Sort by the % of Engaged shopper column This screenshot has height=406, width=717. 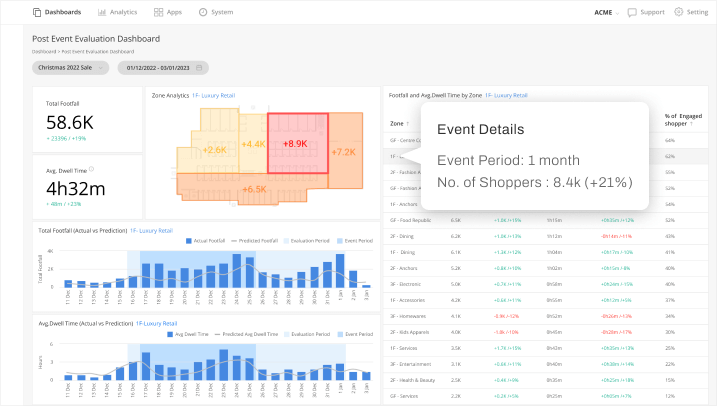683,120
